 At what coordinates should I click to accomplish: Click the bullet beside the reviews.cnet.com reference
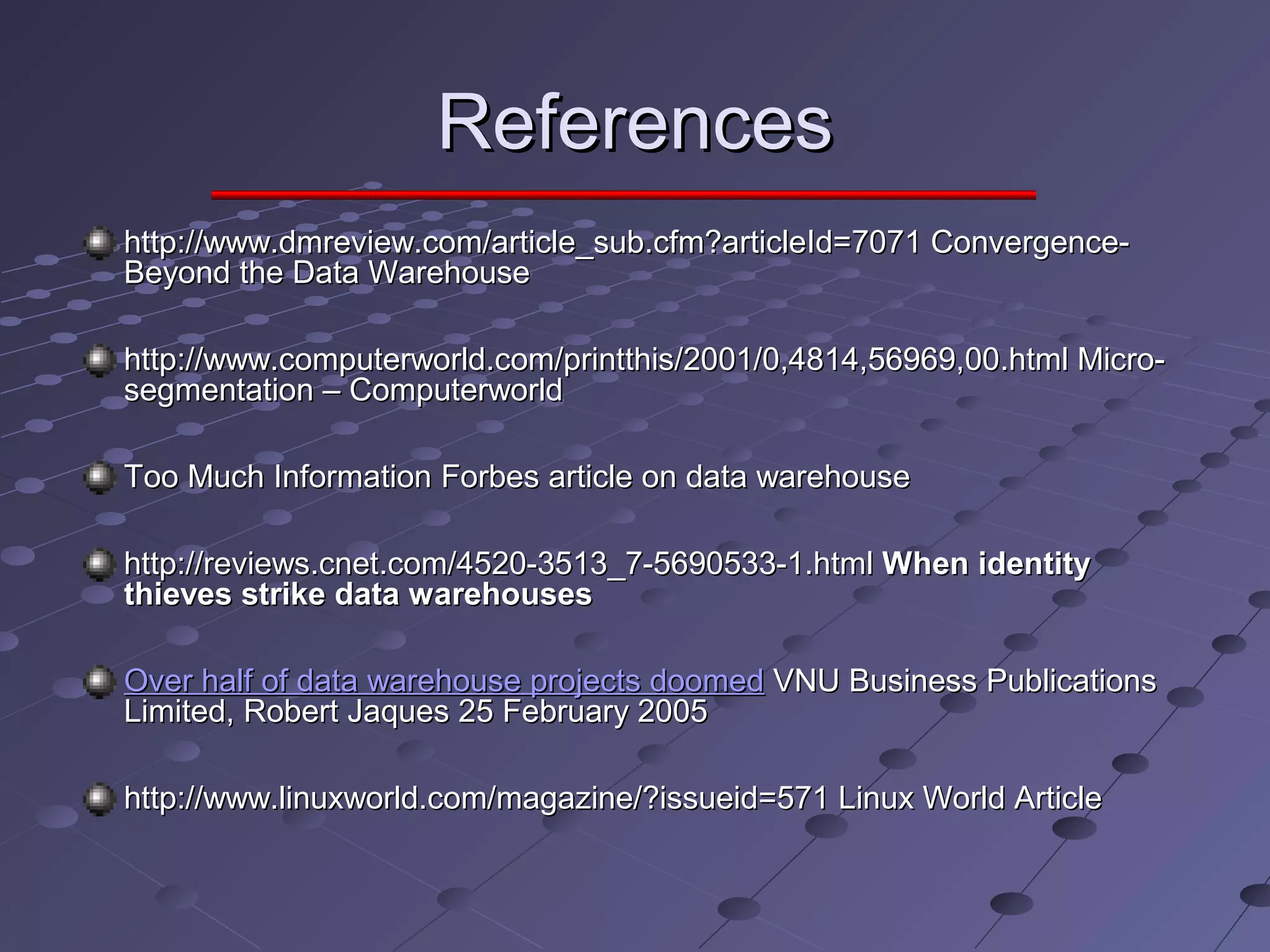point(99,565)
